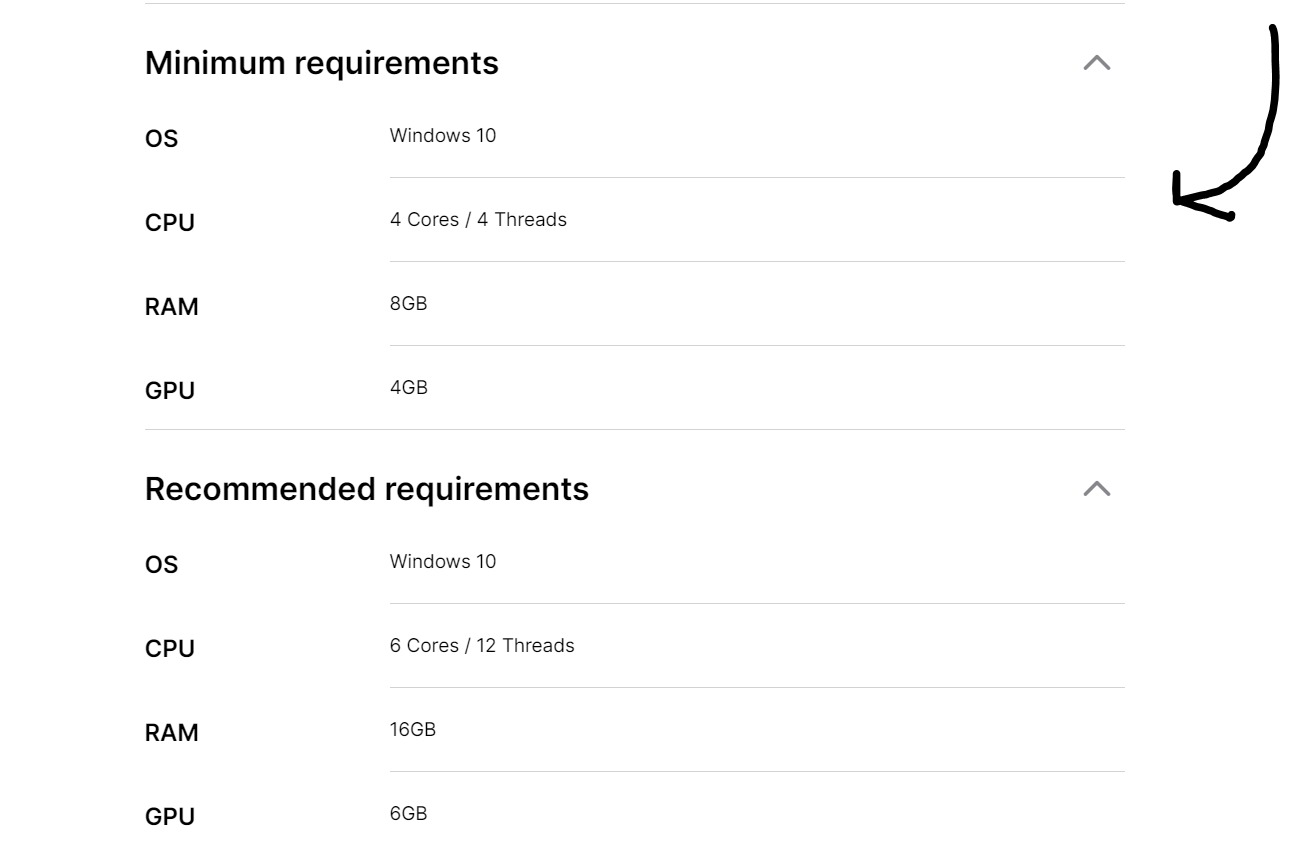
Task: Select OS label under Minimum requirements
Action: point(161,138)
